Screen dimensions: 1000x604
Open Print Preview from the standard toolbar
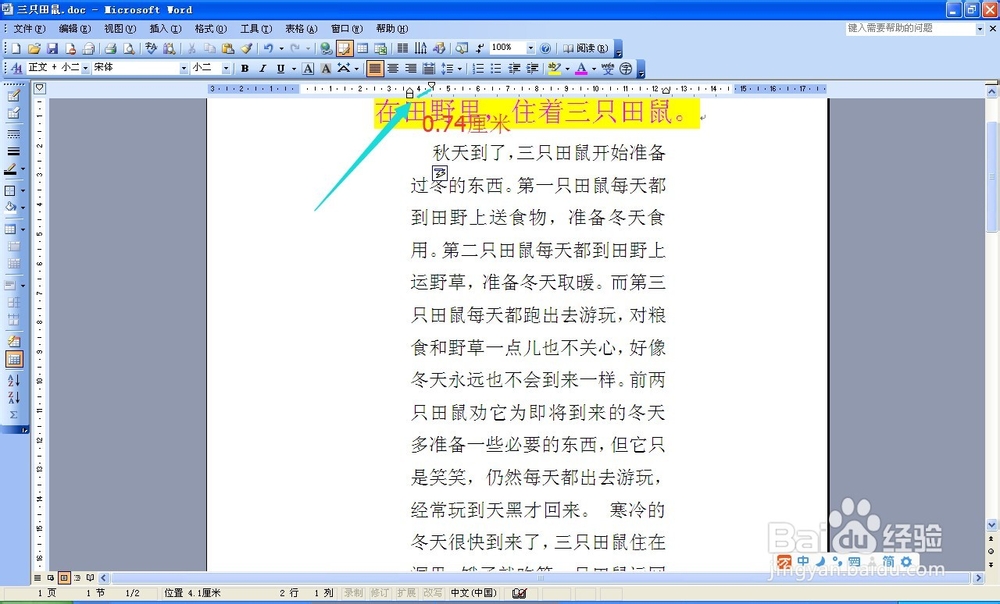128,48
